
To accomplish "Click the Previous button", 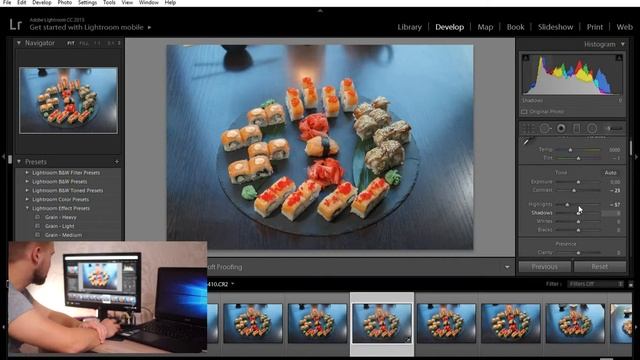I will tap(544, 267).
